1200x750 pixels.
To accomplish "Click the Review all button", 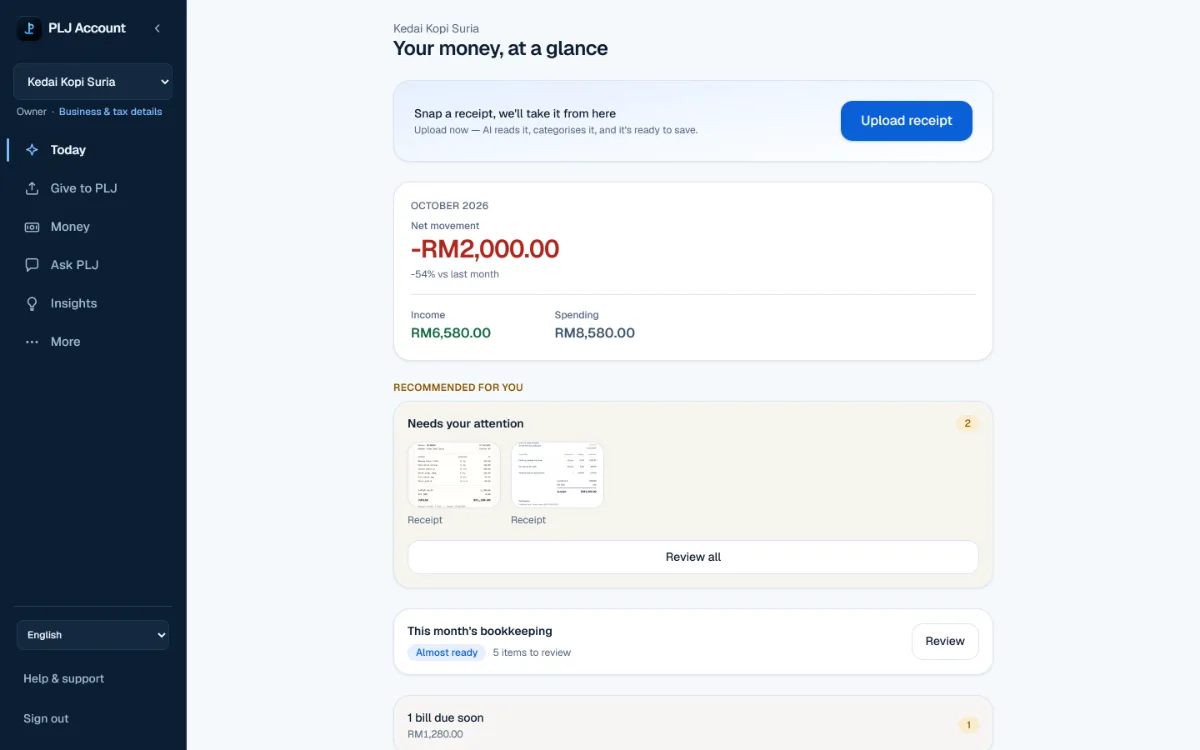I will coord(693,557).
